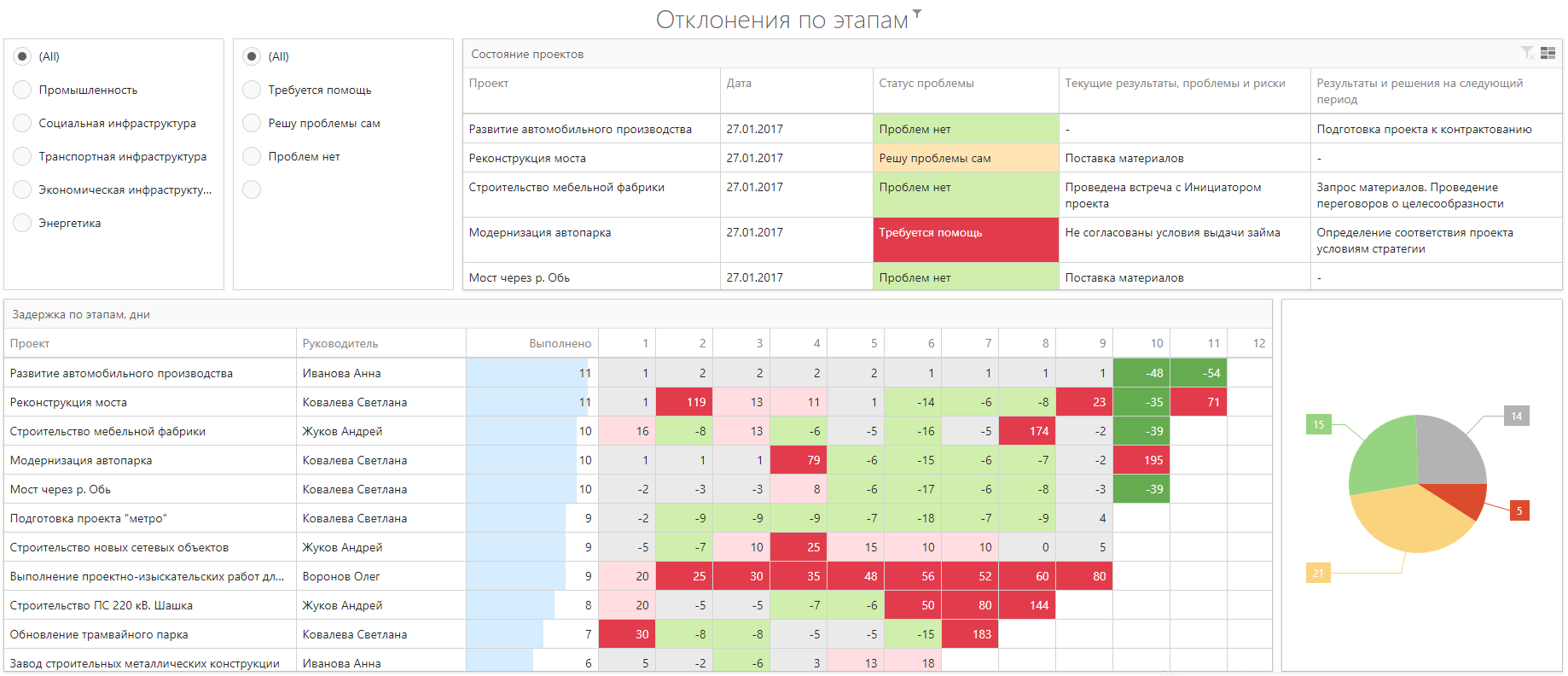The image size is (1568, 676).
Task: Clear filters icon in Состояние проектов panel
Action: coord(1527,53)
